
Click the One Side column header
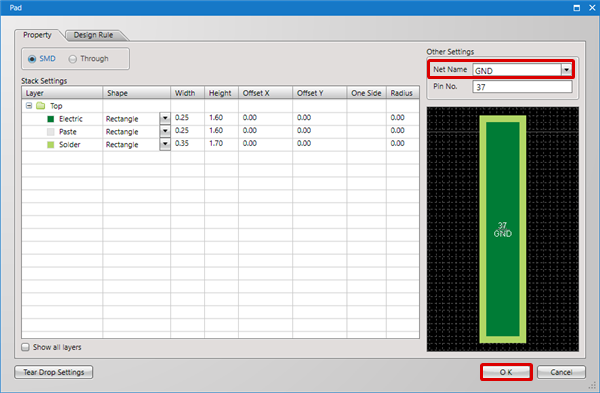367,93
